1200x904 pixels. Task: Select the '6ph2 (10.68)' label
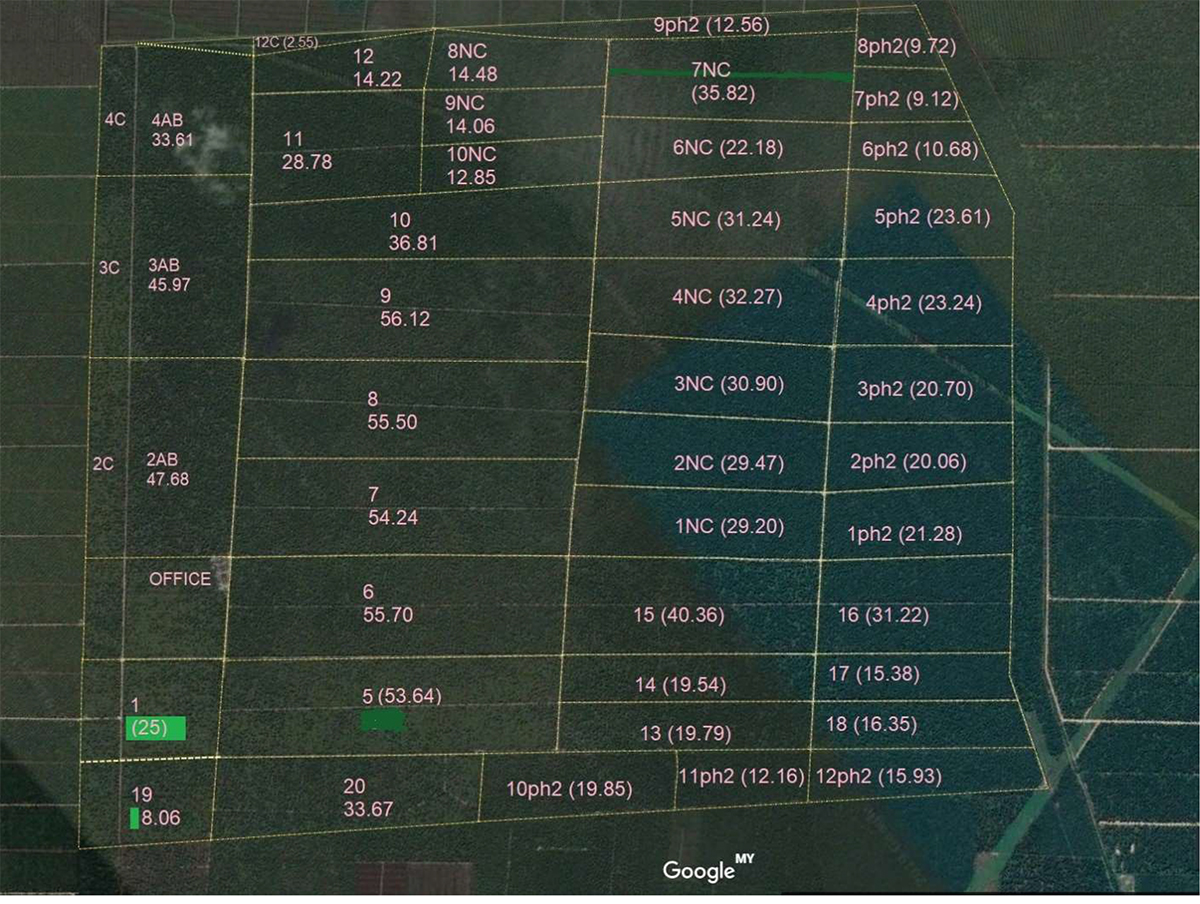pyautogui.click(x=920, y=150)
